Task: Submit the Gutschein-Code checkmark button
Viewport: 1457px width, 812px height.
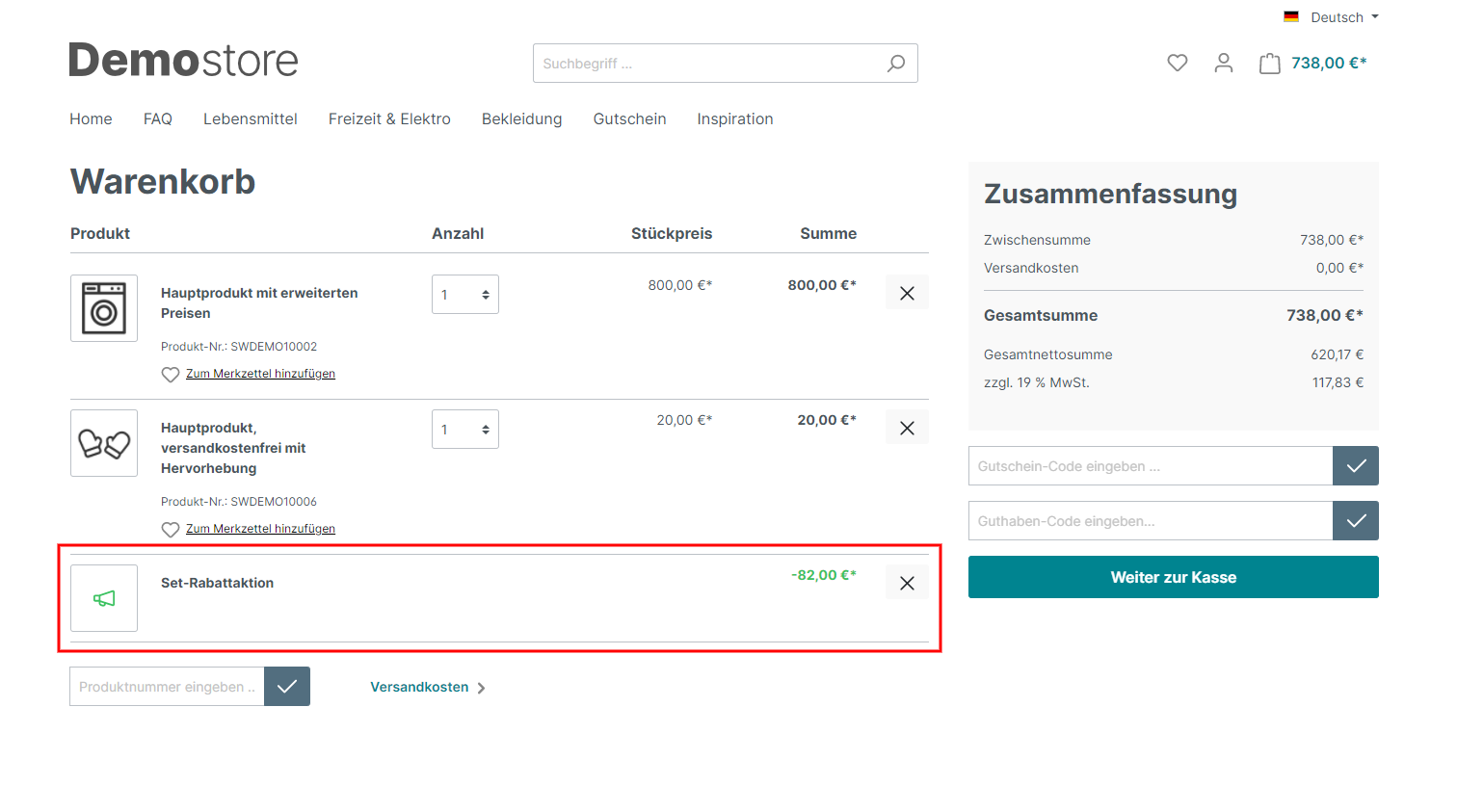Action: click(x=1355, y=466)
